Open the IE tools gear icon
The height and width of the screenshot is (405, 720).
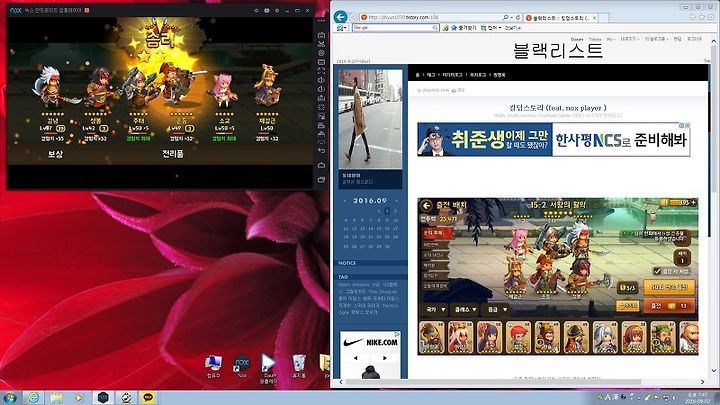click(711, 17)
